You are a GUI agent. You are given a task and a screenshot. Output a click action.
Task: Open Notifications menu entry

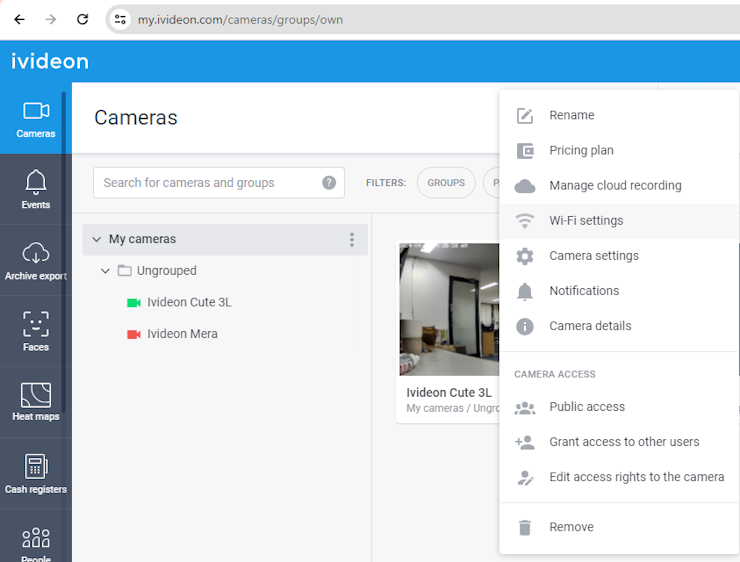pos(618,291)
